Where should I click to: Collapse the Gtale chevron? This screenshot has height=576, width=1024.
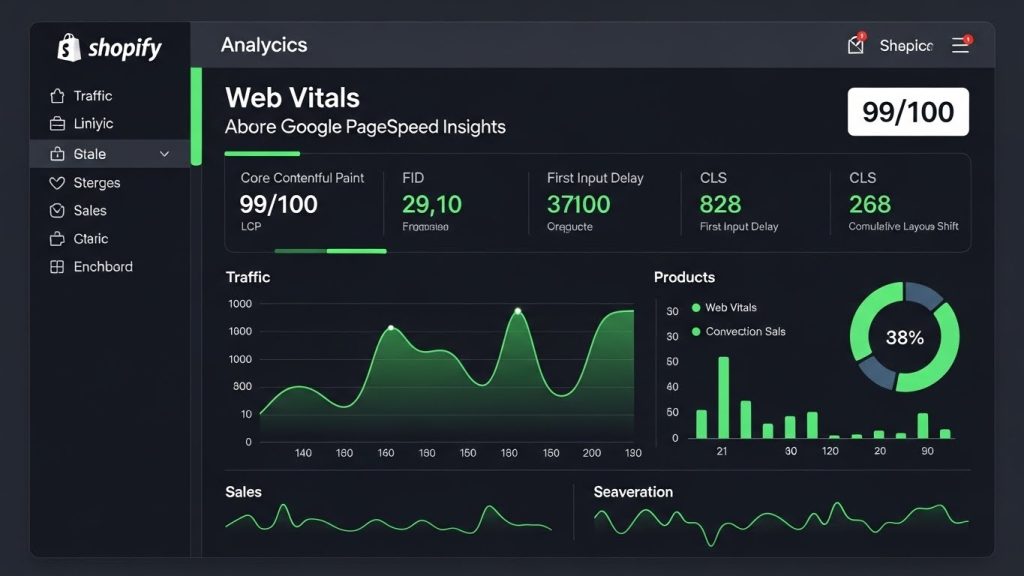pos(166,153)
